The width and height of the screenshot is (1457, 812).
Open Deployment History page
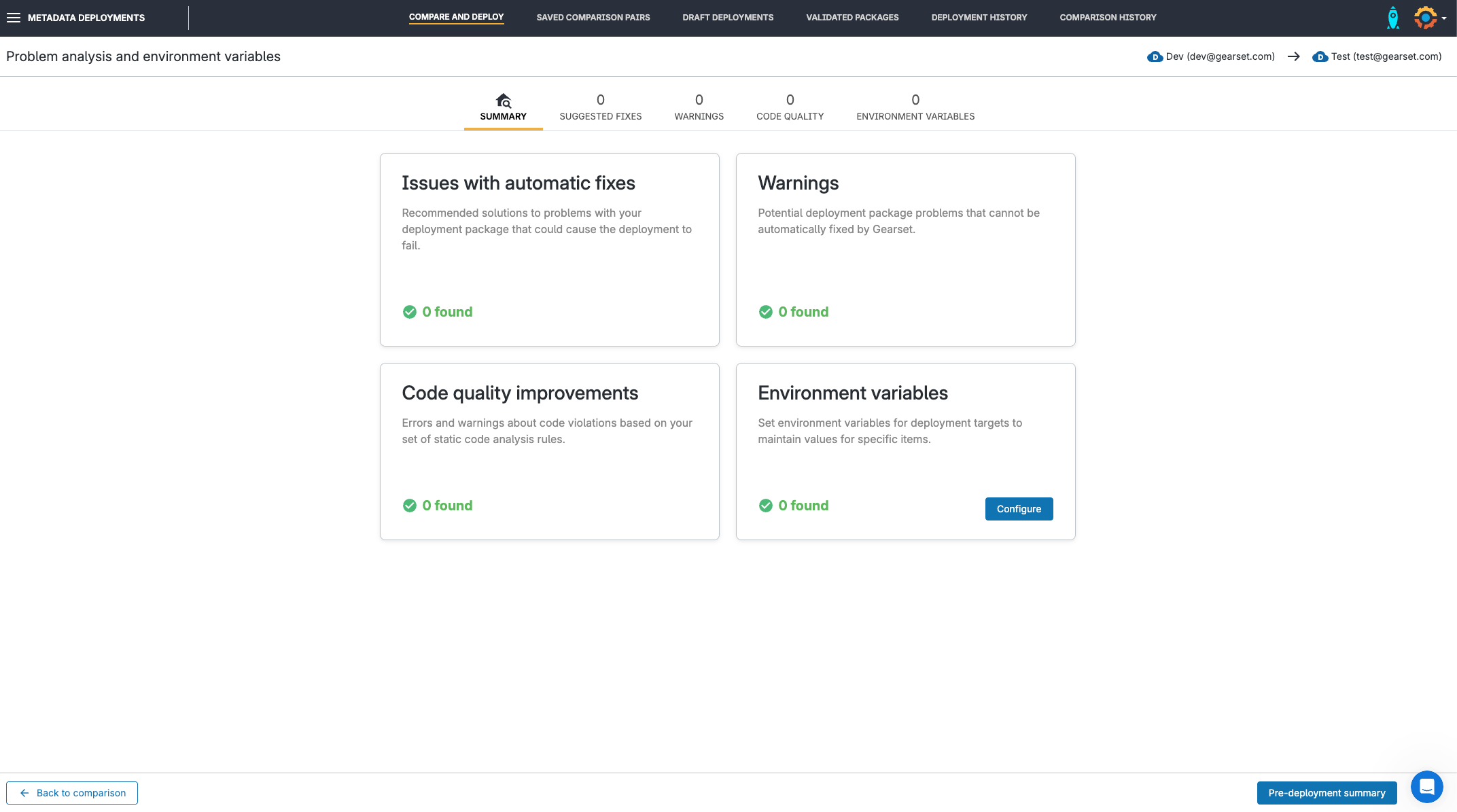pos(979,18)
